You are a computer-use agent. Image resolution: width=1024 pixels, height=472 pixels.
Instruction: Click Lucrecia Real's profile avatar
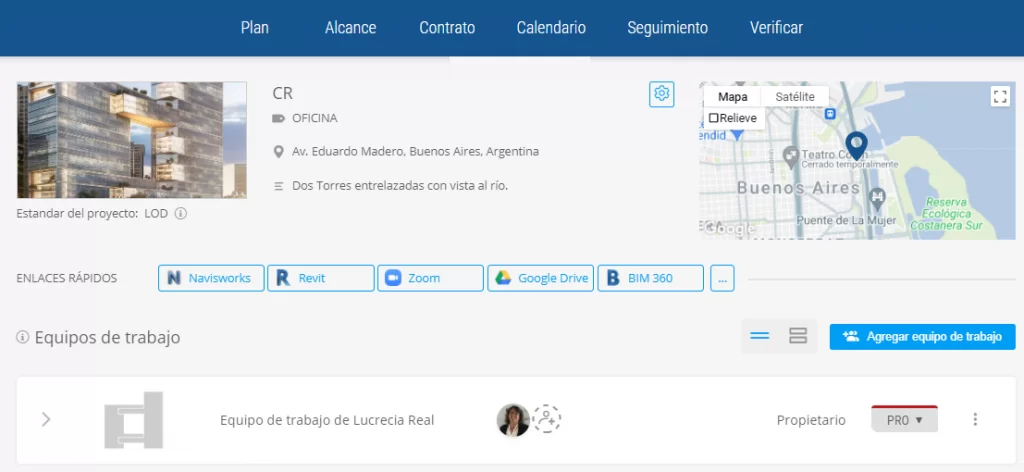(513, 420)
